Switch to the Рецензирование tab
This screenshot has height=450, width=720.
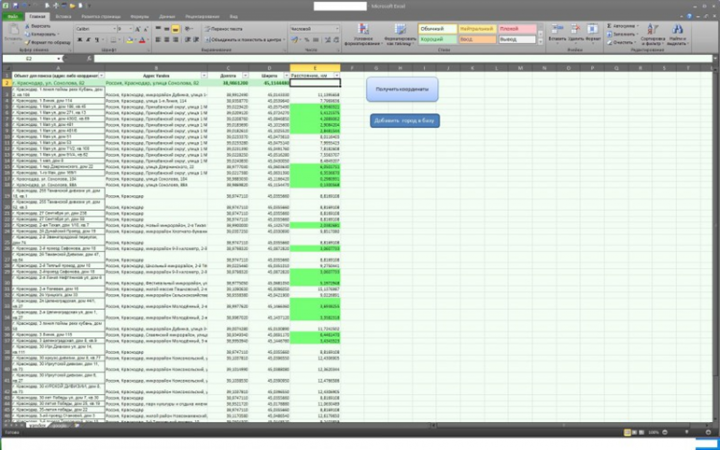tap(202, 17)
